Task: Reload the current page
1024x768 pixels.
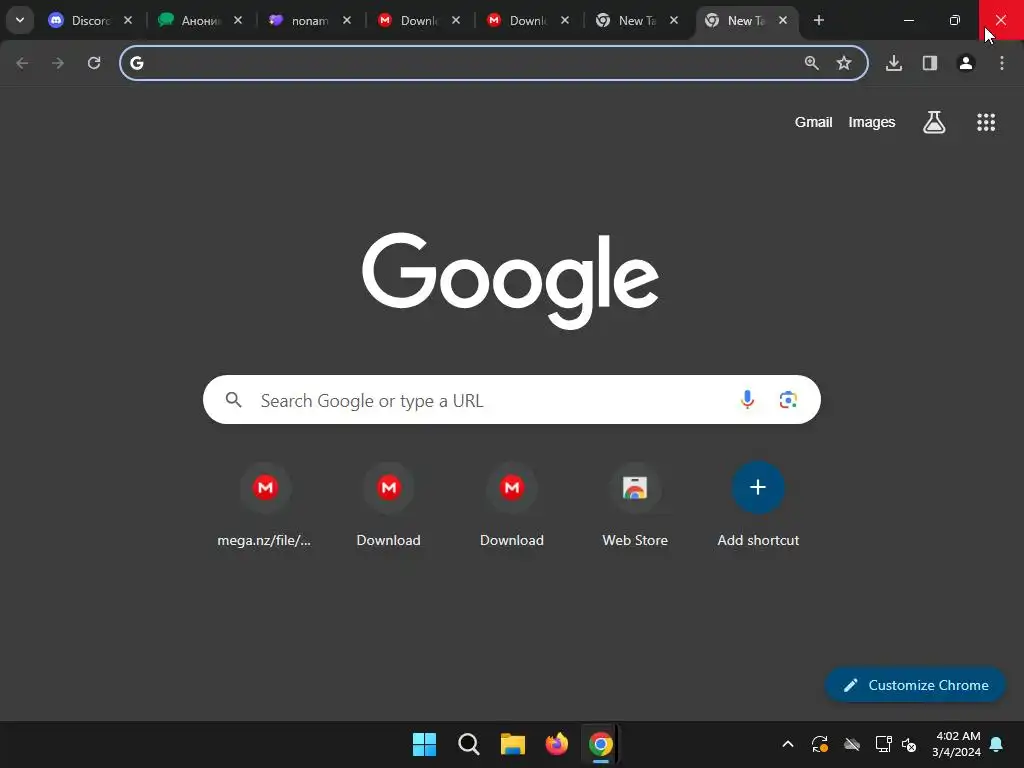Action: click(x=94, y=63)
